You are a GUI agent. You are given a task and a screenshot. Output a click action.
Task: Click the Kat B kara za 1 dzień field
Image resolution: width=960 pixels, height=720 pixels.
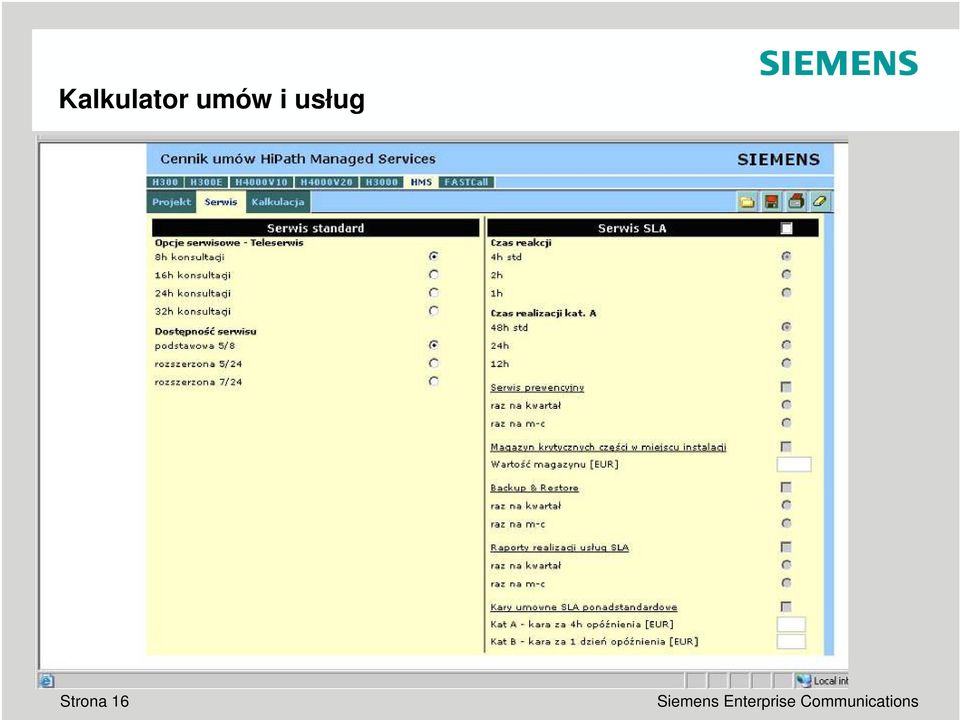coord(791,642)
